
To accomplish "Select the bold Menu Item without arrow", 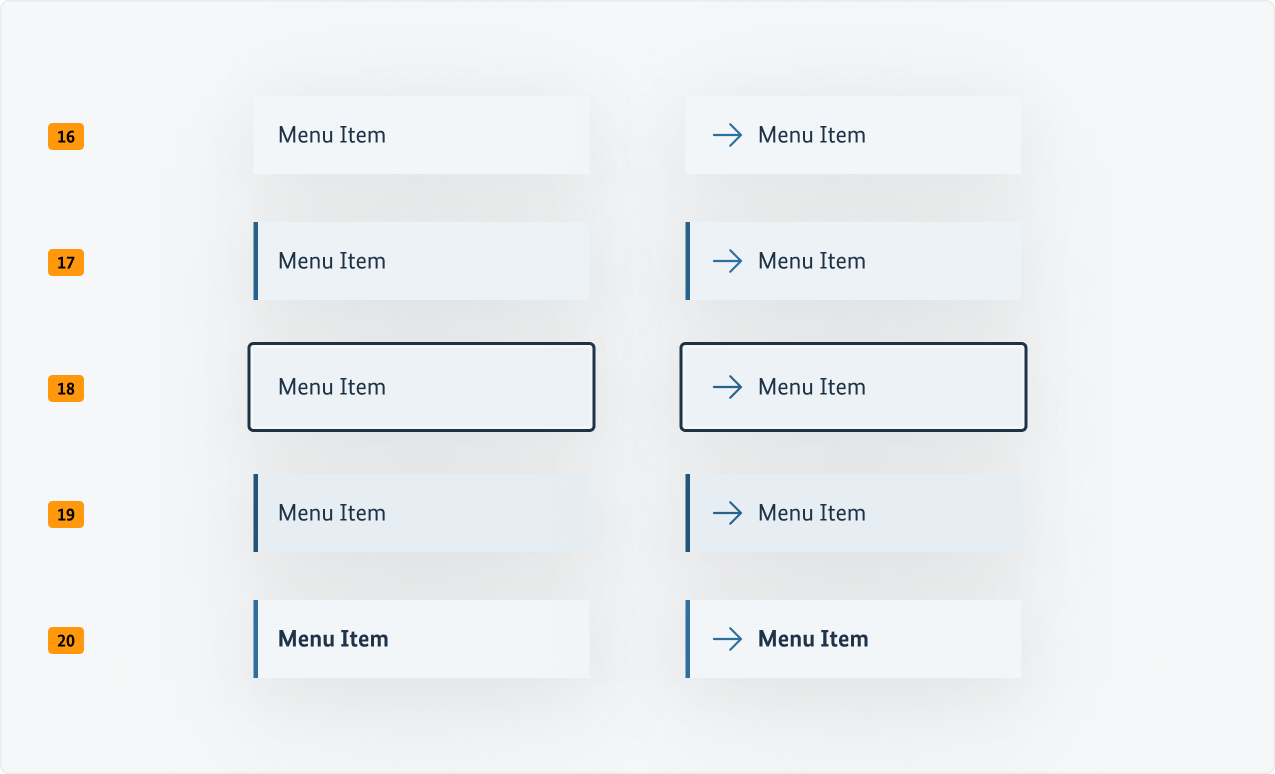I will pyautogui.click(x=421, y=639).
